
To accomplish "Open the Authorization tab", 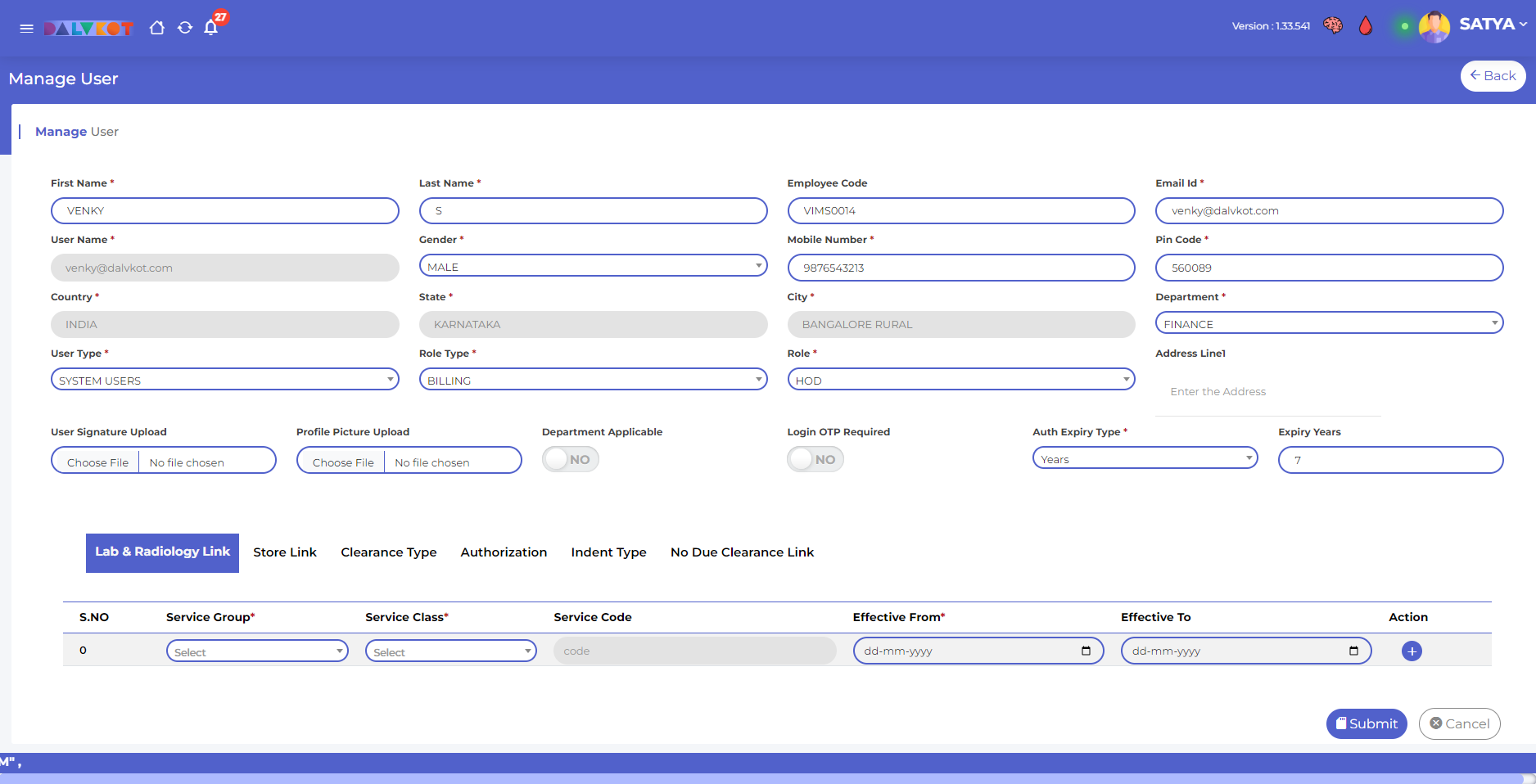I will [504, 552].
